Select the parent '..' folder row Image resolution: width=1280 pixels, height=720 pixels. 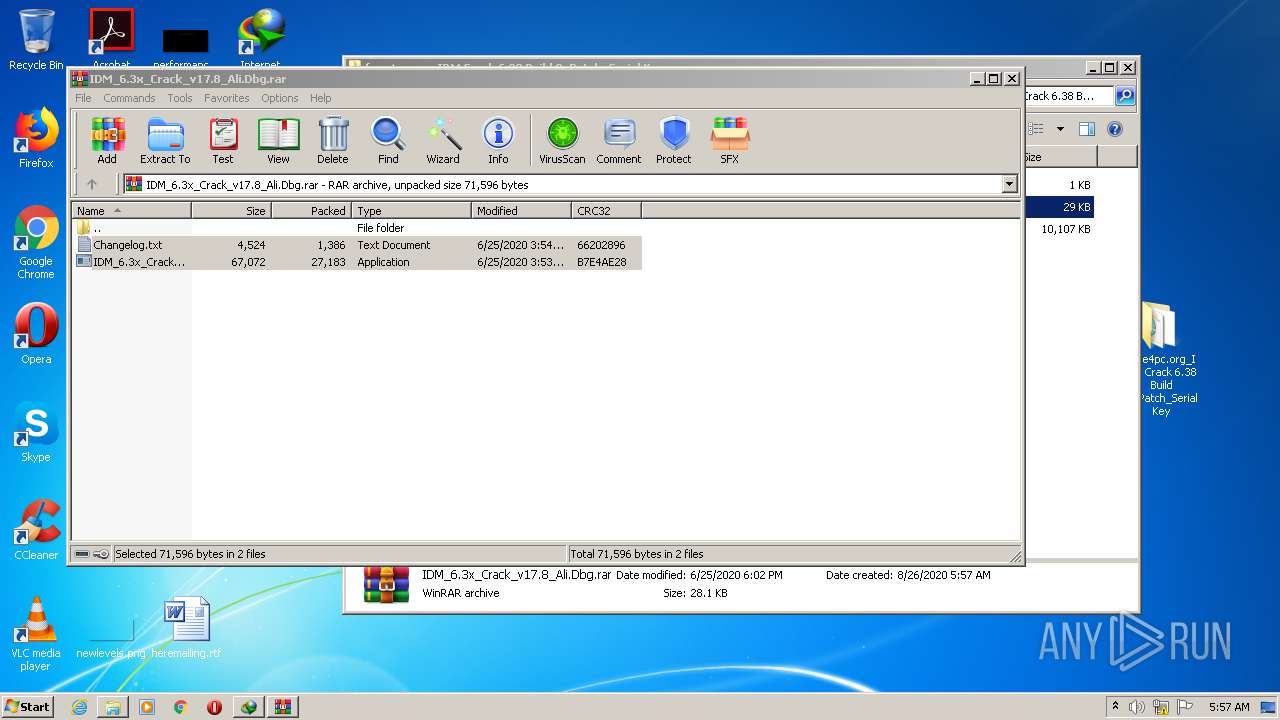357,228
